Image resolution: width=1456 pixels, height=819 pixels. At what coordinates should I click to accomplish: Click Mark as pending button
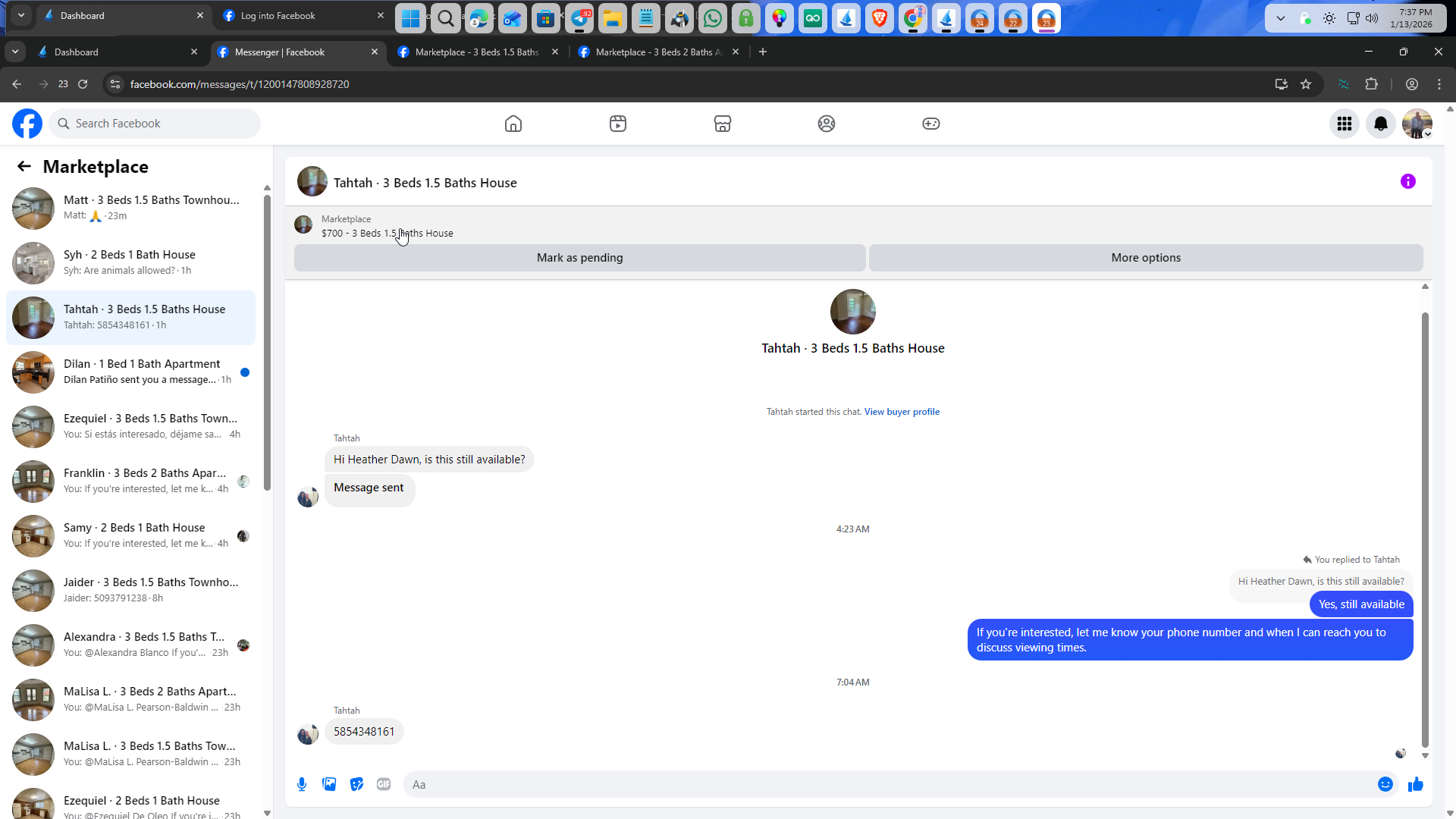pyautogui.click(x=579, y=258)
